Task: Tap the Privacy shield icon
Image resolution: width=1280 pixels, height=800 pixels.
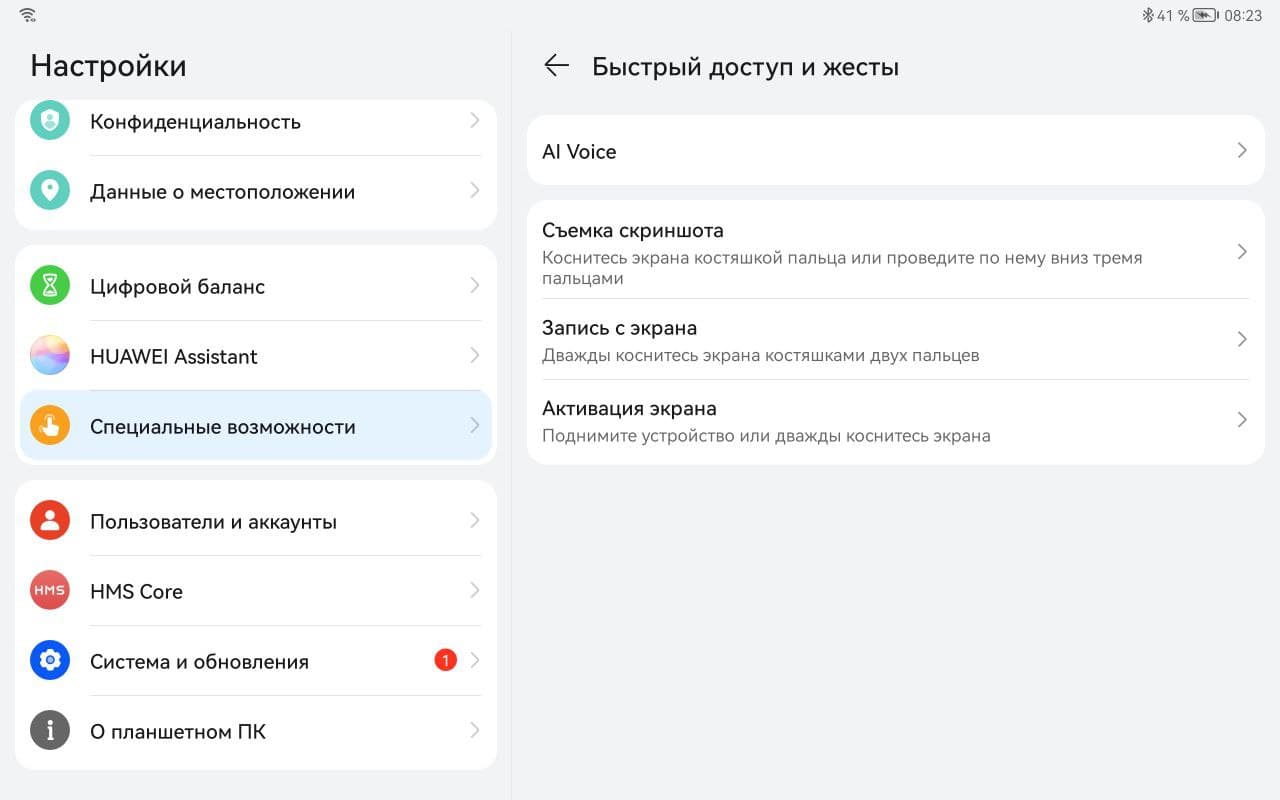Action: 50,121
